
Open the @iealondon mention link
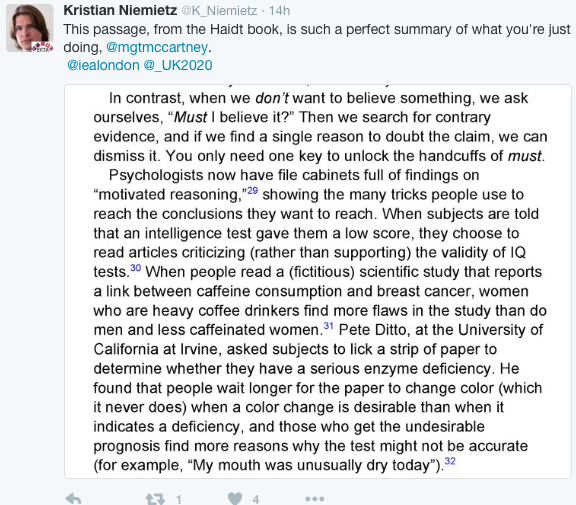(103, 65)
